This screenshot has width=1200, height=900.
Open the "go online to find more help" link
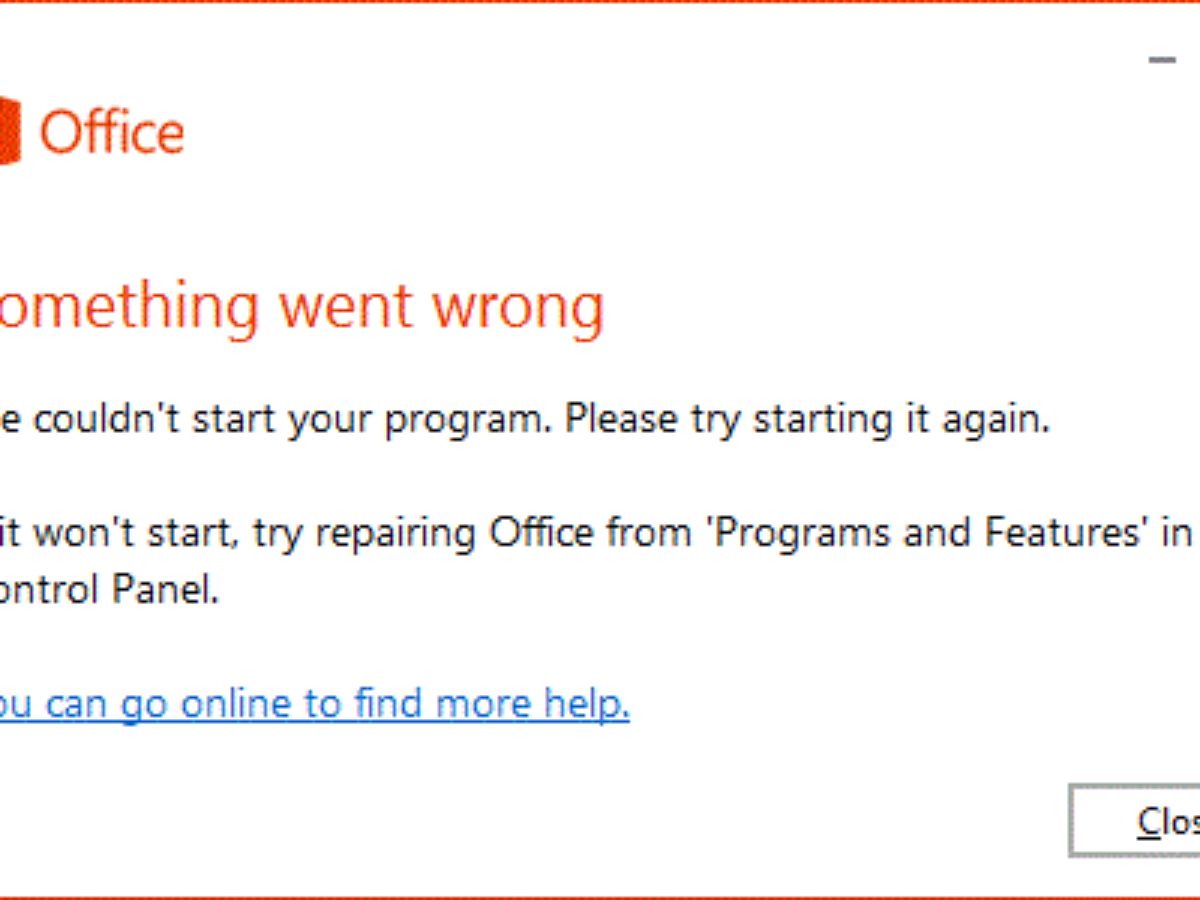click(x=310, y=705)
